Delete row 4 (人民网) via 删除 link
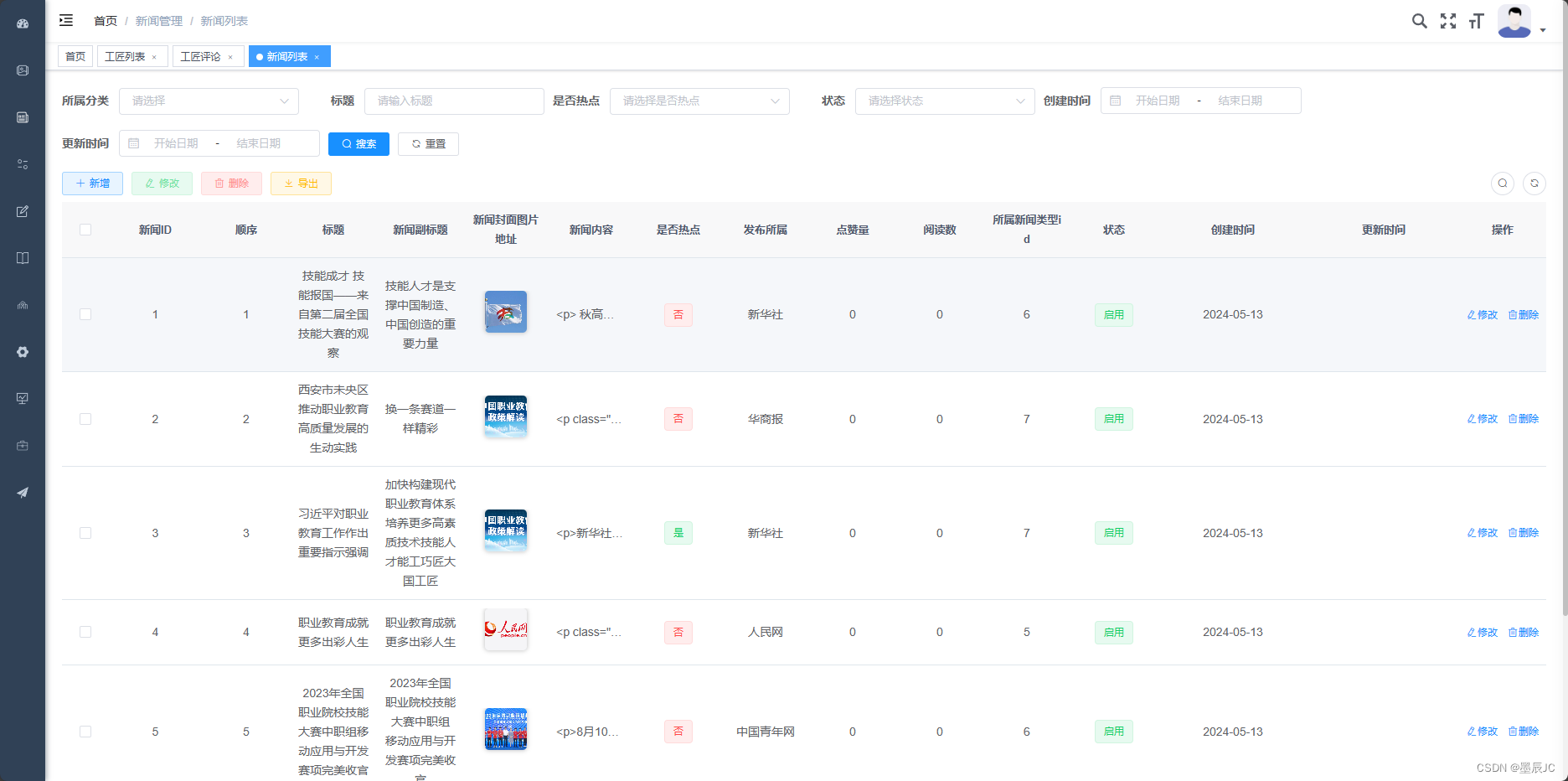 (1524, 633)
